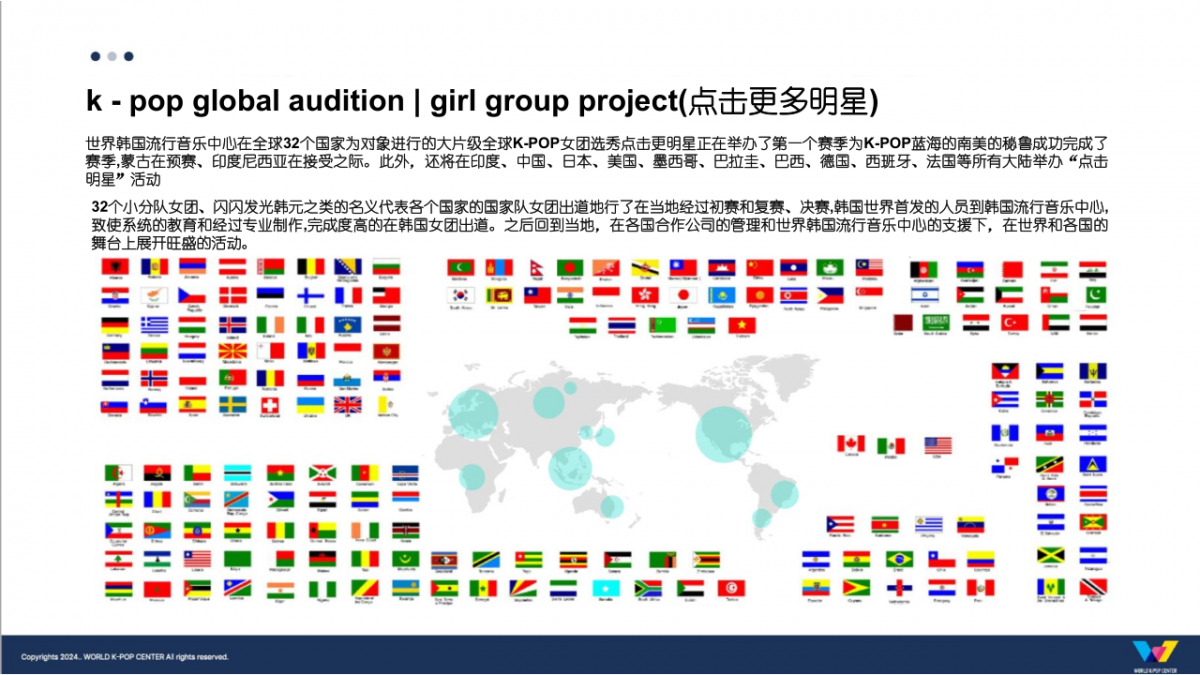Image resolution: width=1200 pixels, height=675 pixels.
Task: Click the Greece flag
Action: click(154, 324)
